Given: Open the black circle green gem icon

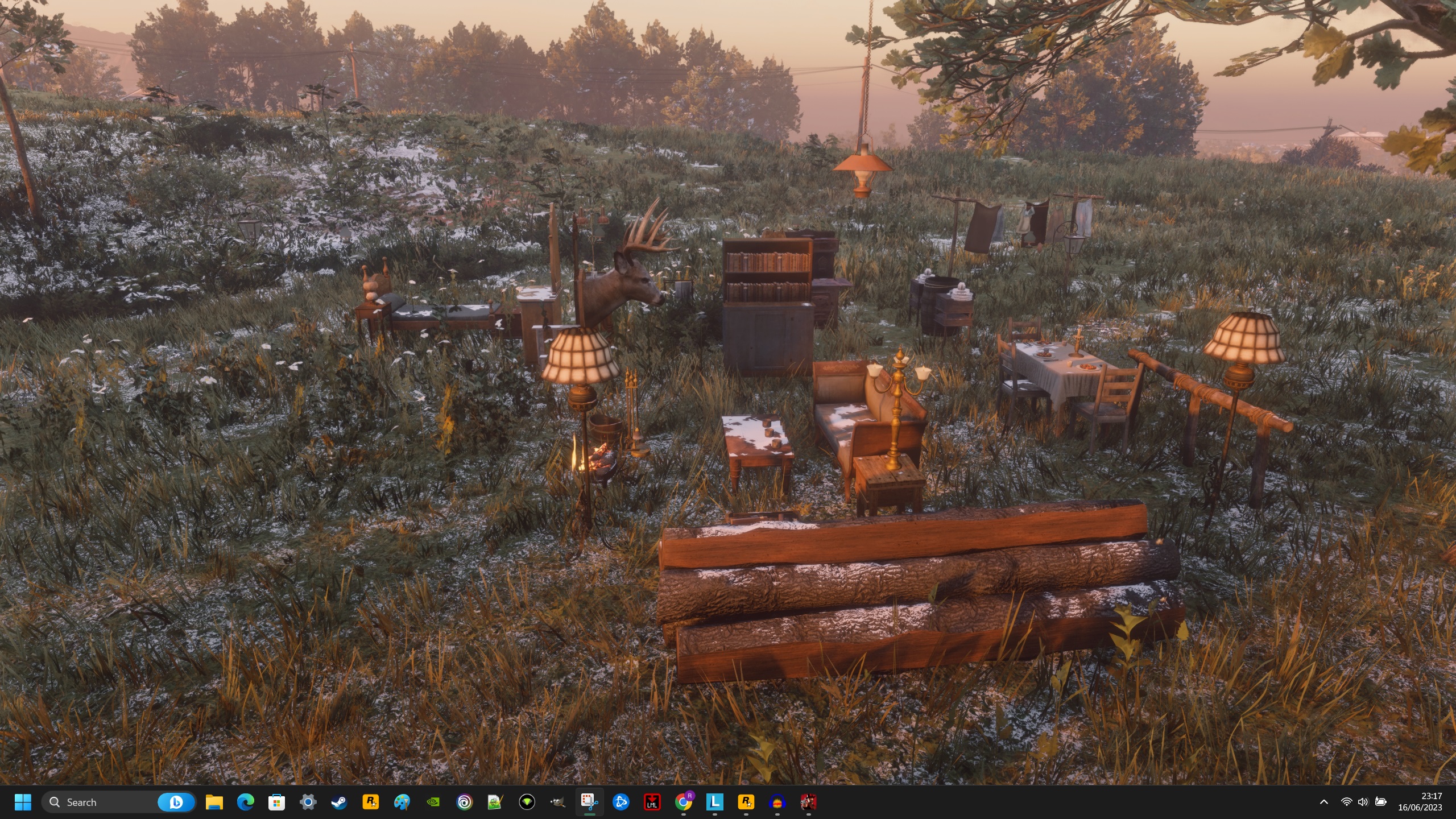Looking at the screenshot, I should pyautogui.click(x=527, y=802).
